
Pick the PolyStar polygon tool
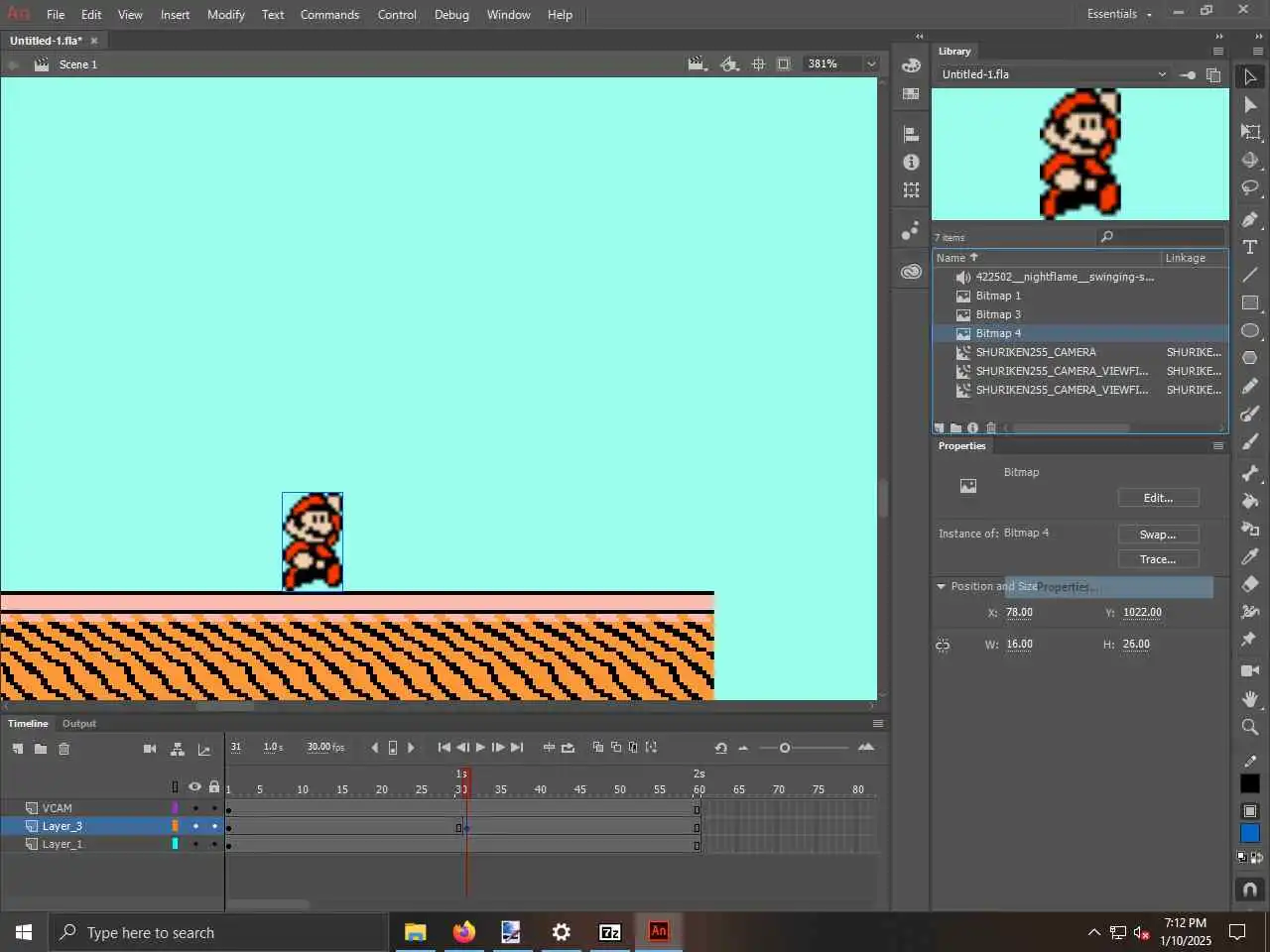[1250, 358]
